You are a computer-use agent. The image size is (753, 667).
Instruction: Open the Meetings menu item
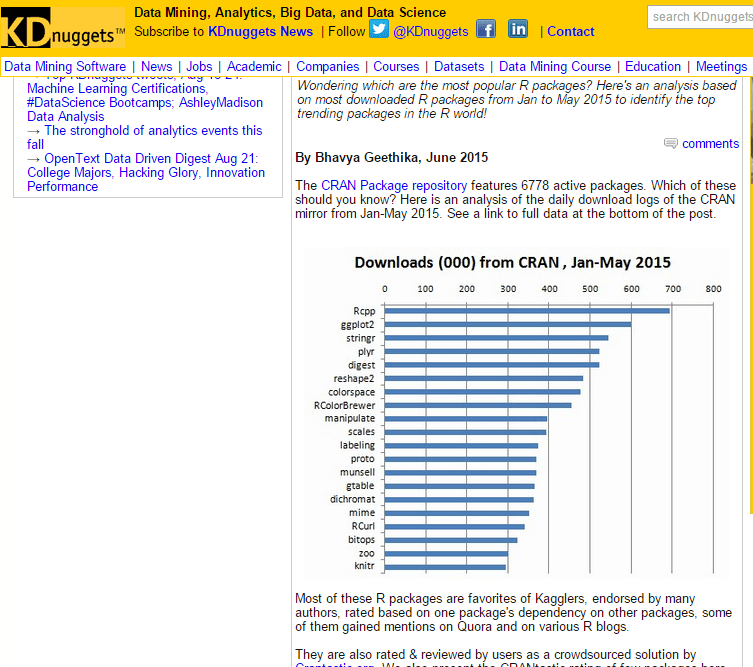pos(722,66)
